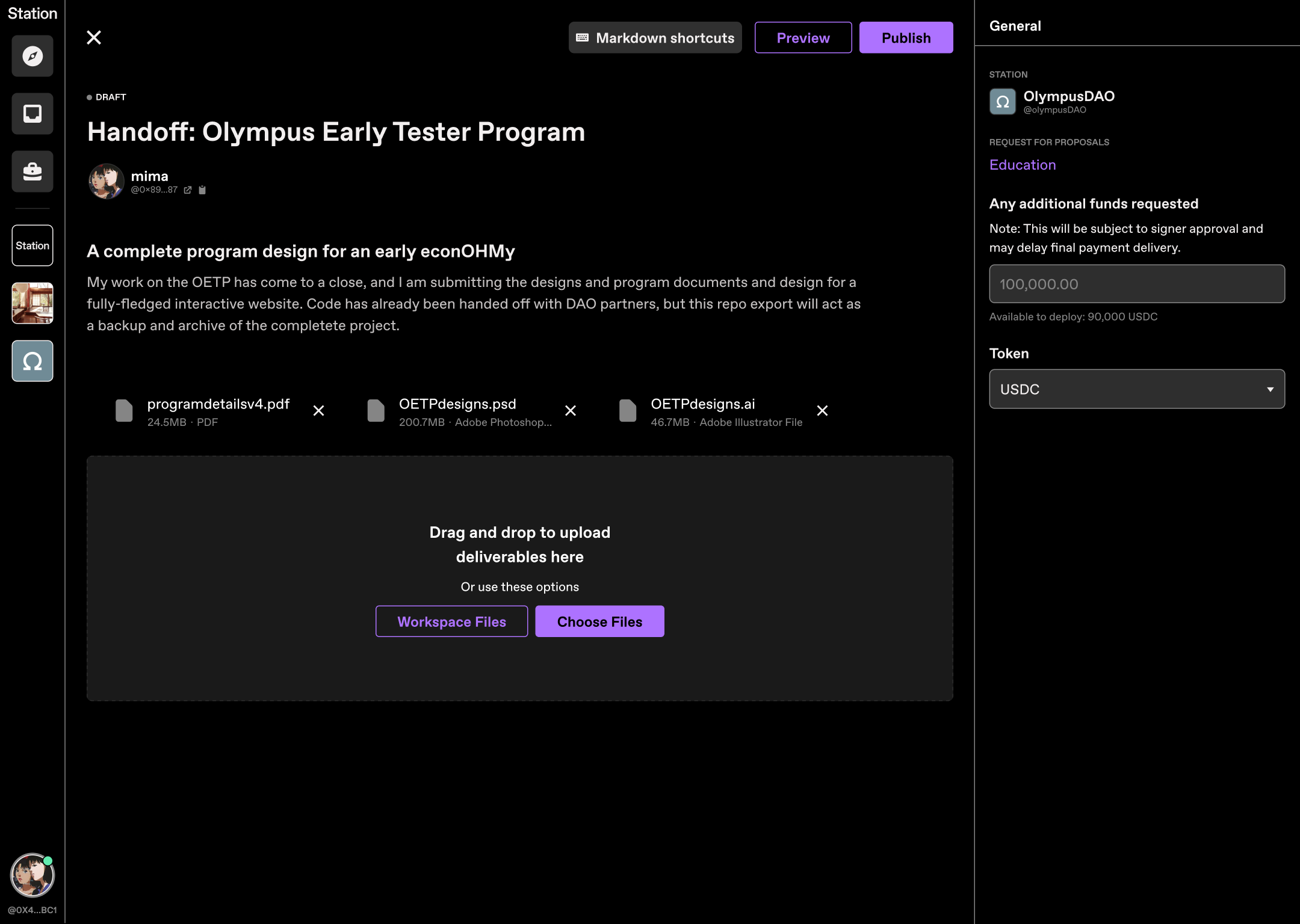Click the mima author name
1300x924 pixels.
tap(150, 176)
